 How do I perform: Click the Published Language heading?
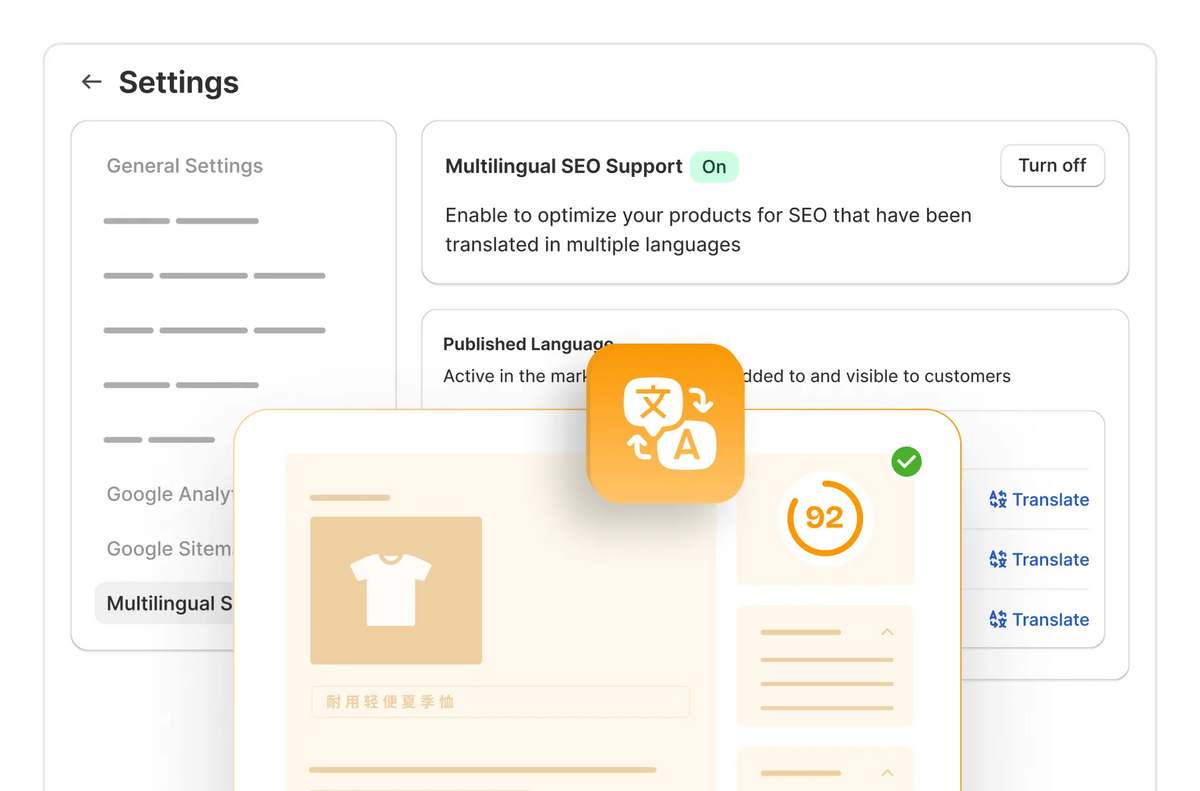pos(528,344)
